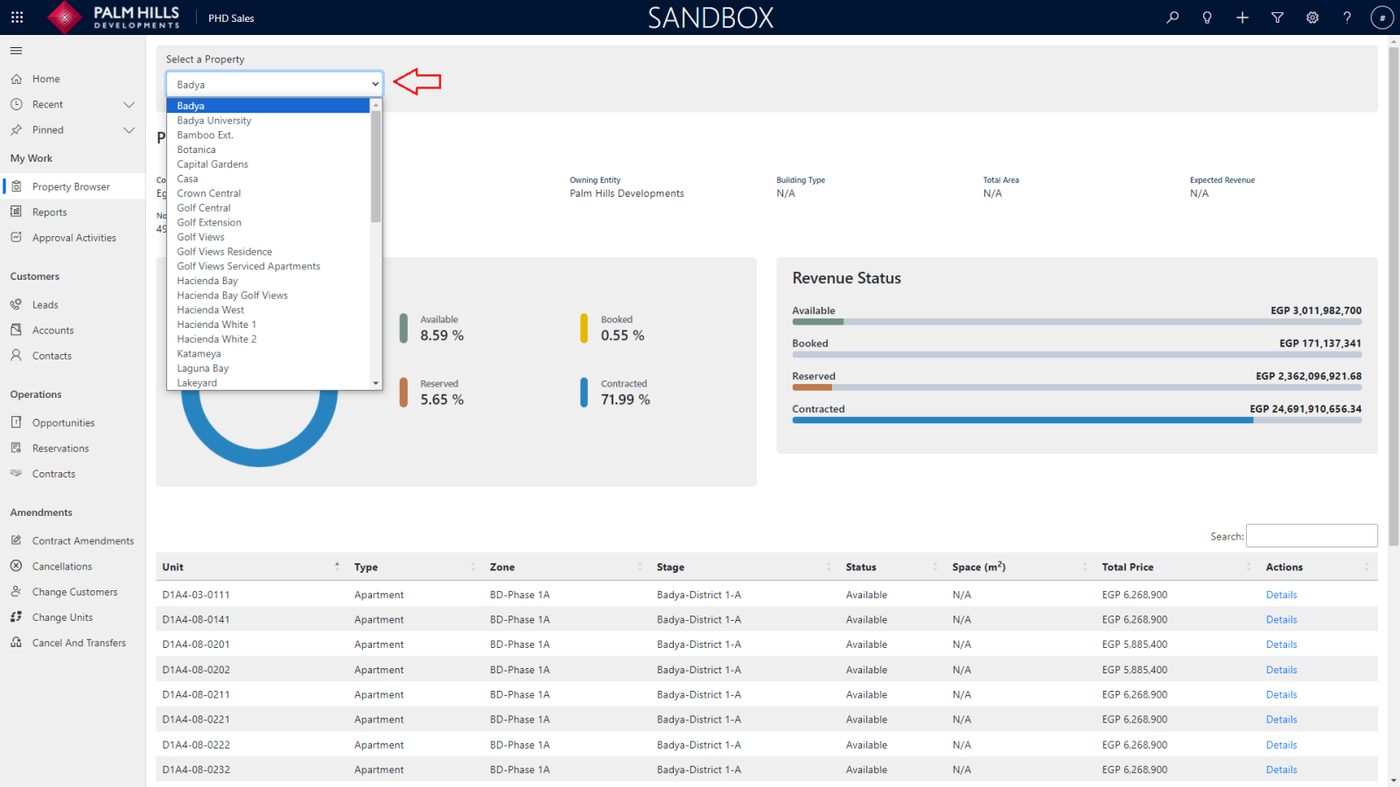Open the user account avatar
This screenshot has height=787, width=1400.
(1382, 17)
